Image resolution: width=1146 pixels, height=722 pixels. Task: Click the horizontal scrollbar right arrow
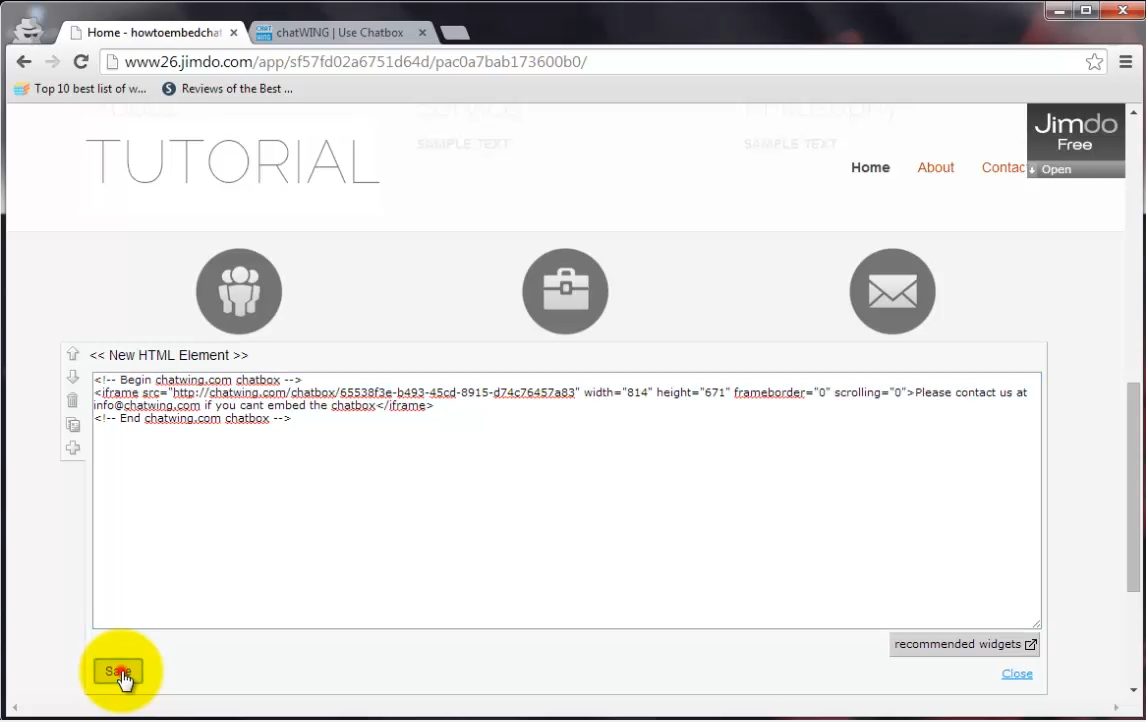tap(1116, 707)
